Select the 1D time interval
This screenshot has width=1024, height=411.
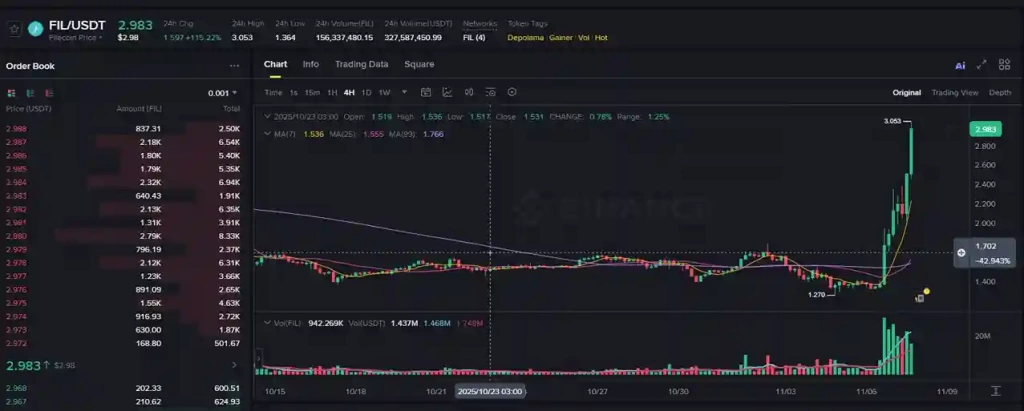365,92
